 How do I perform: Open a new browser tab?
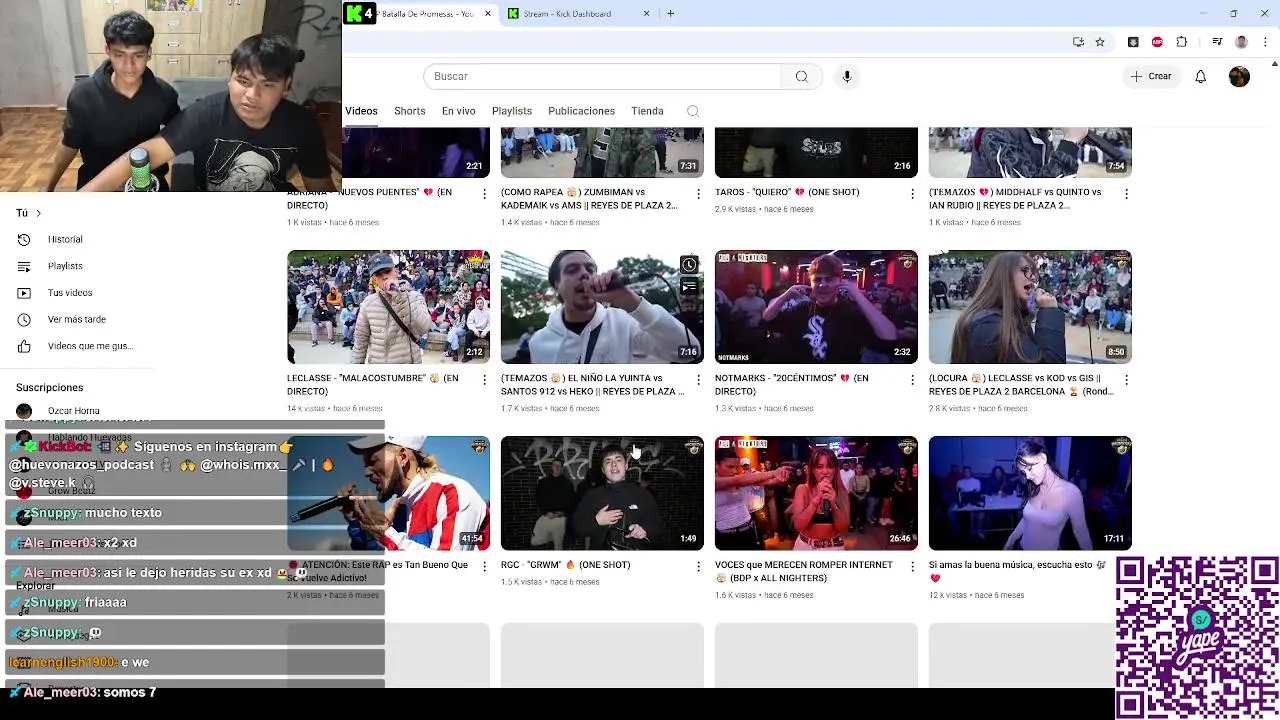[670, 14]
